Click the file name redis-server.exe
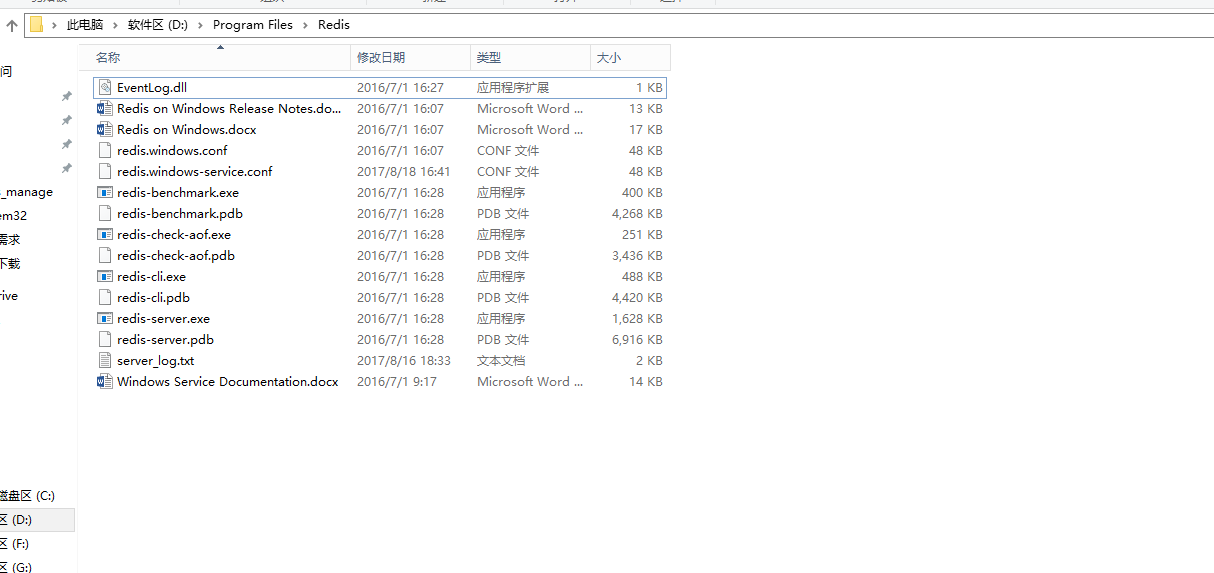Viewport: 1214px width, 573px height. click(163, 319)
